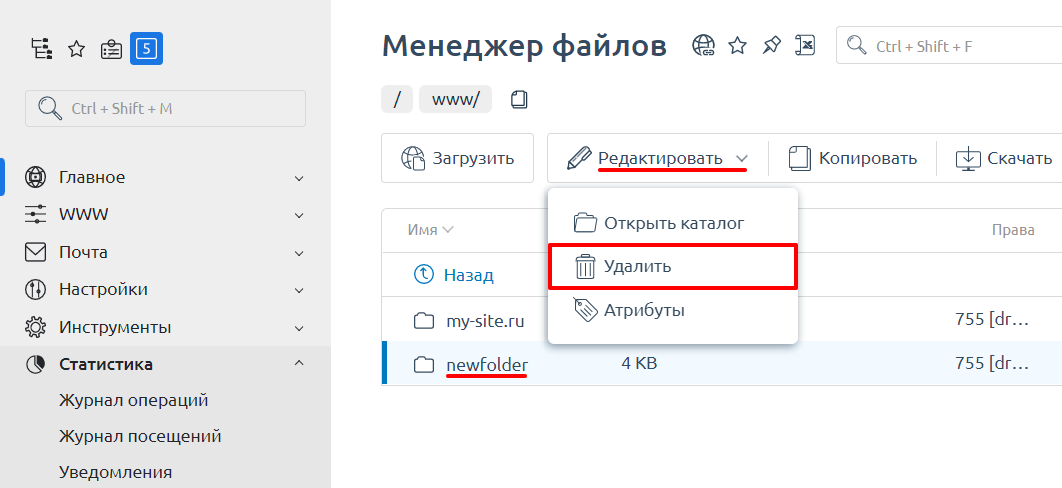Copy the current path icon
Screen dimensions: 1062x488
(519, 99)
